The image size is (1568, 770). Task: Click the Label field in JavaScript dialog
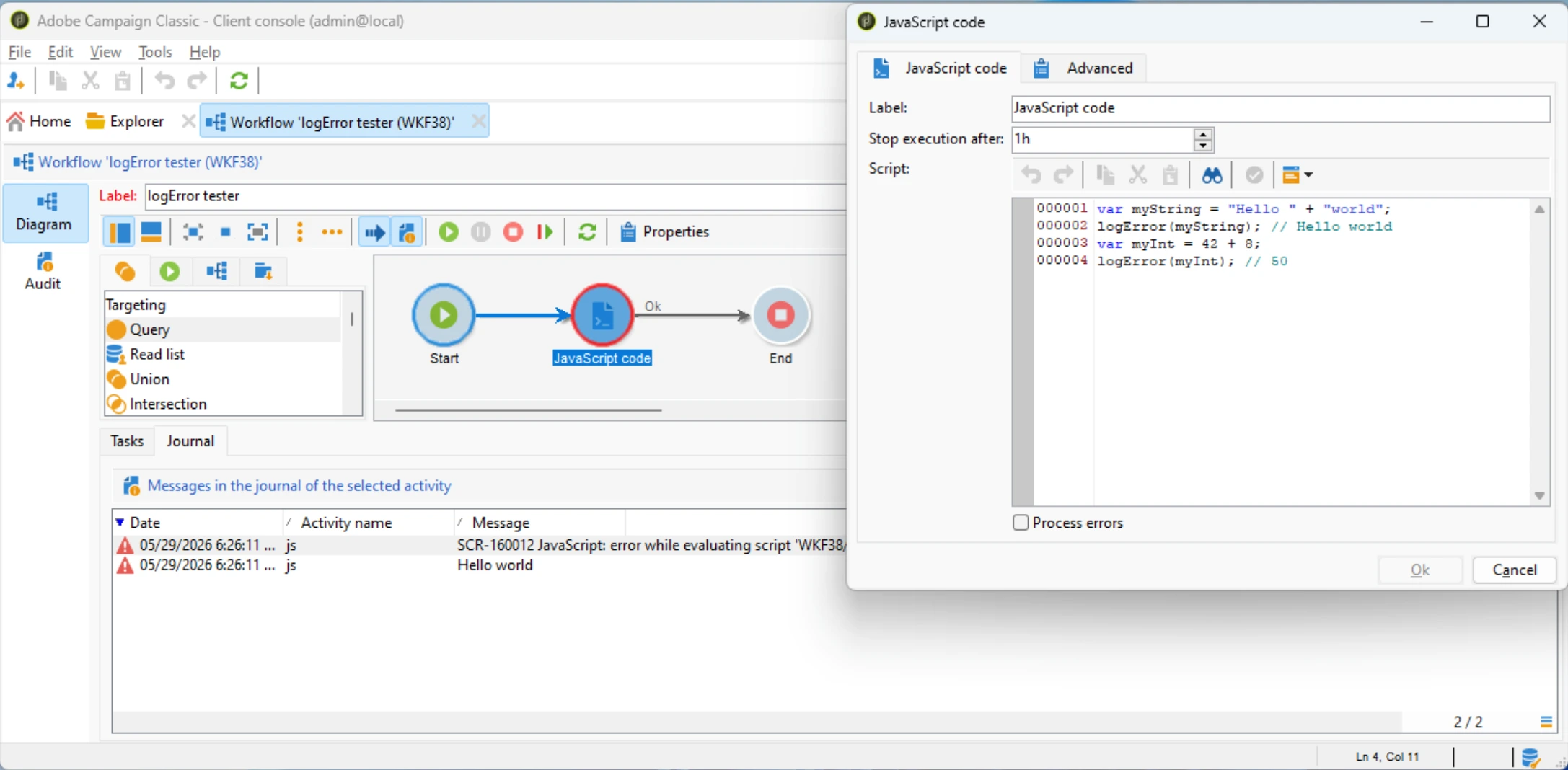1280,108
